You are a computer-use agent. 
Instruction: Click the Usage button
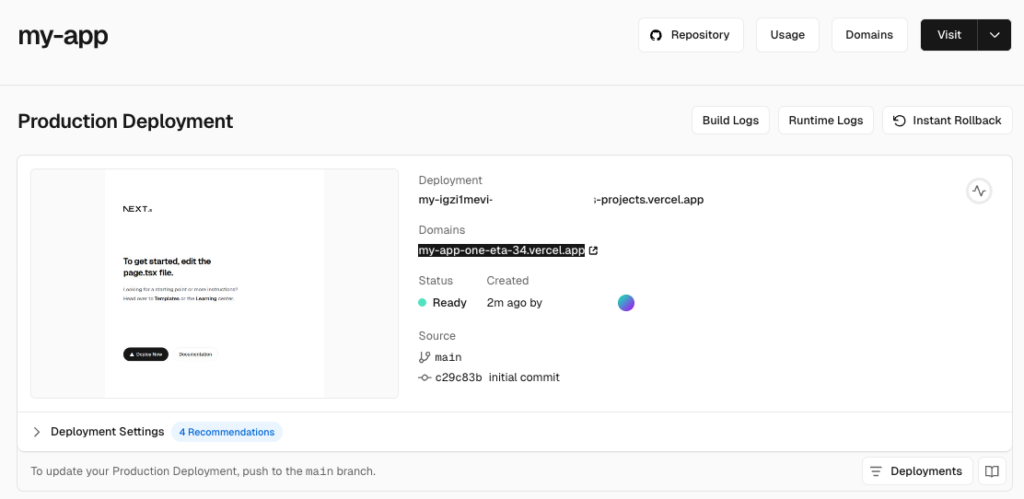[787, 35]
